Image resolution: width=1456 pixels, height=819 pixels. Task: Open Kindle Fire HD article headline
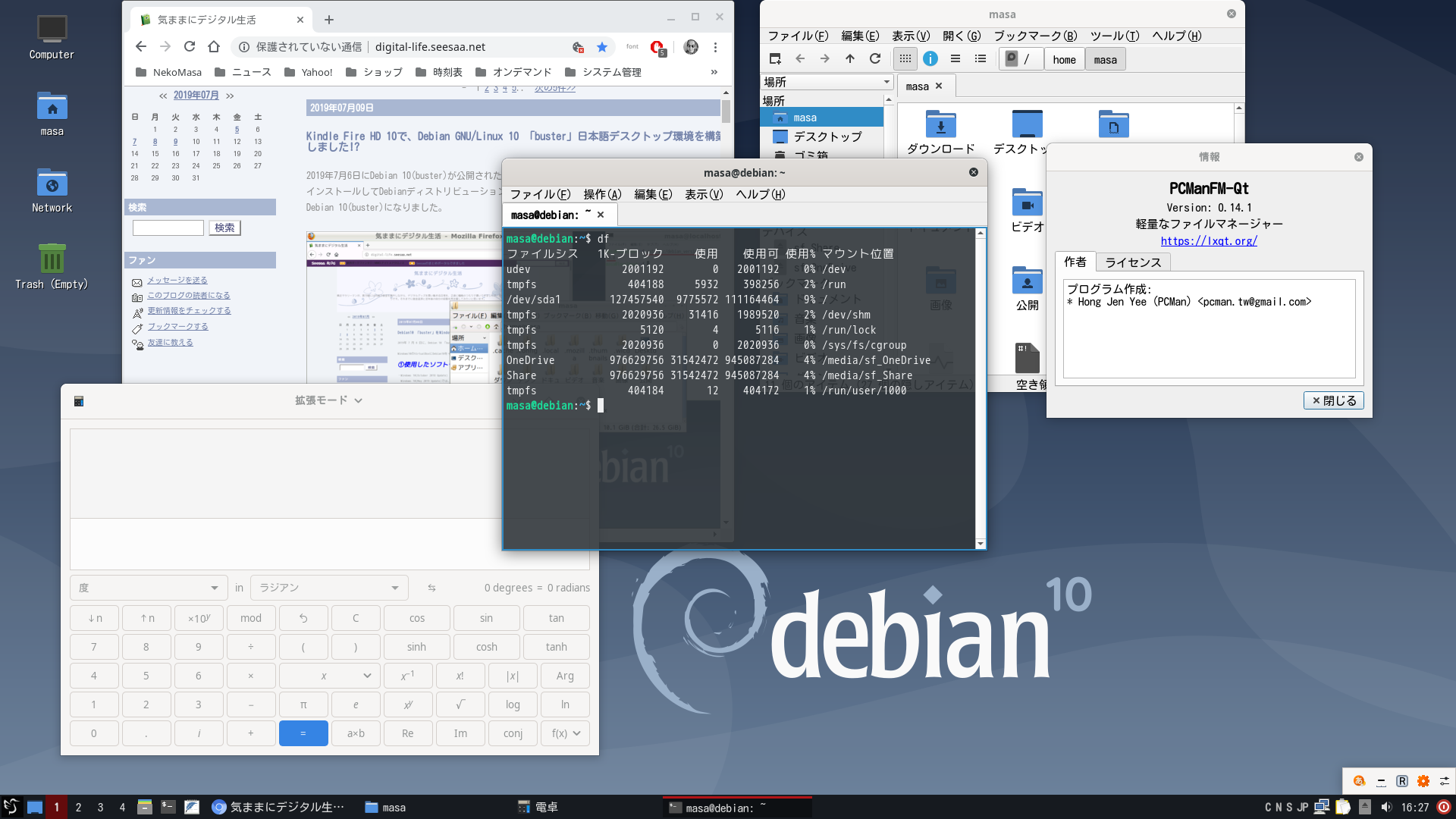(513, 141)
